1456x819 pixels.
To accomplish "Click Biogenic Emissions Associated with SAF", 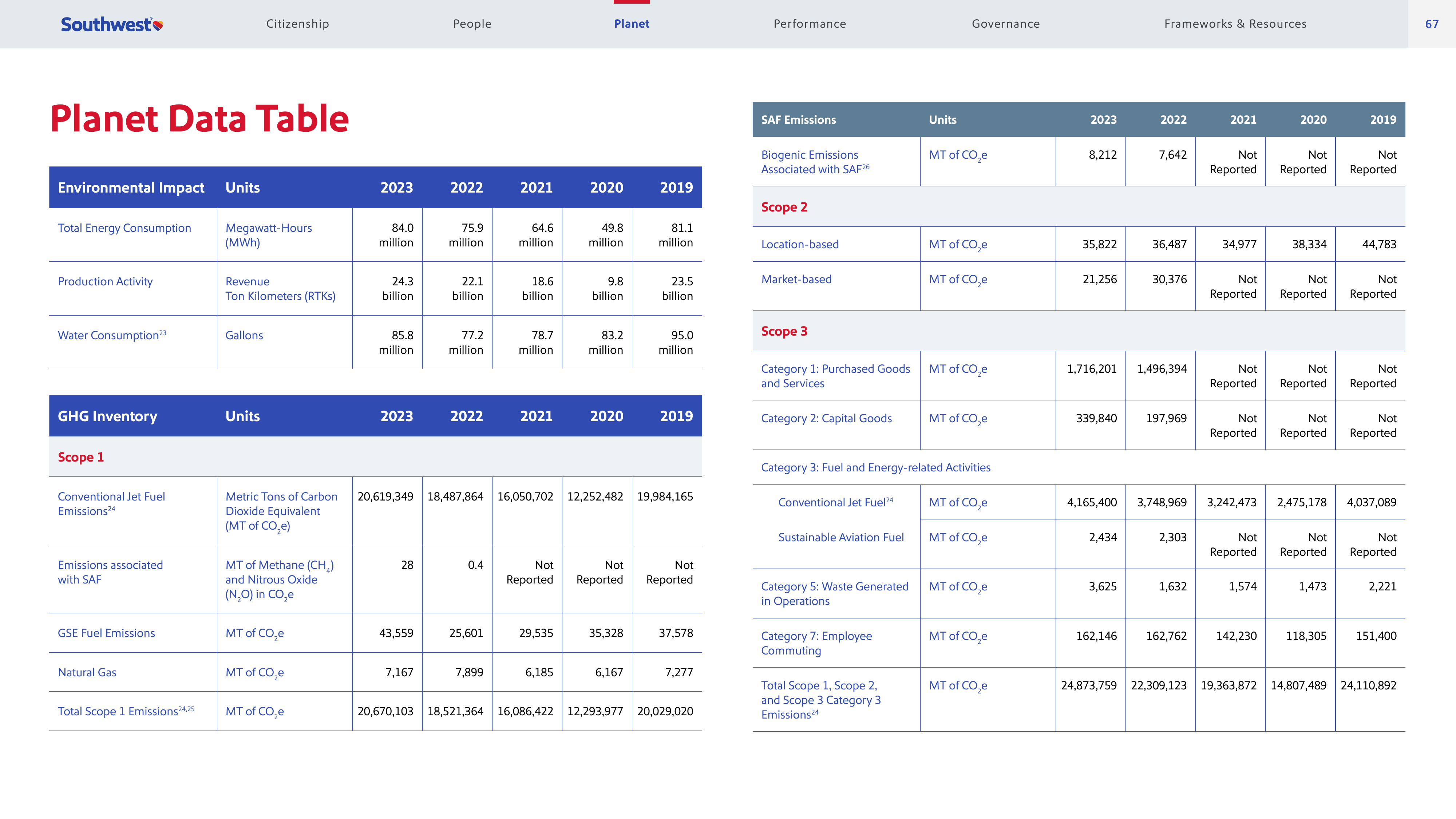I will [x=815, y=162].
